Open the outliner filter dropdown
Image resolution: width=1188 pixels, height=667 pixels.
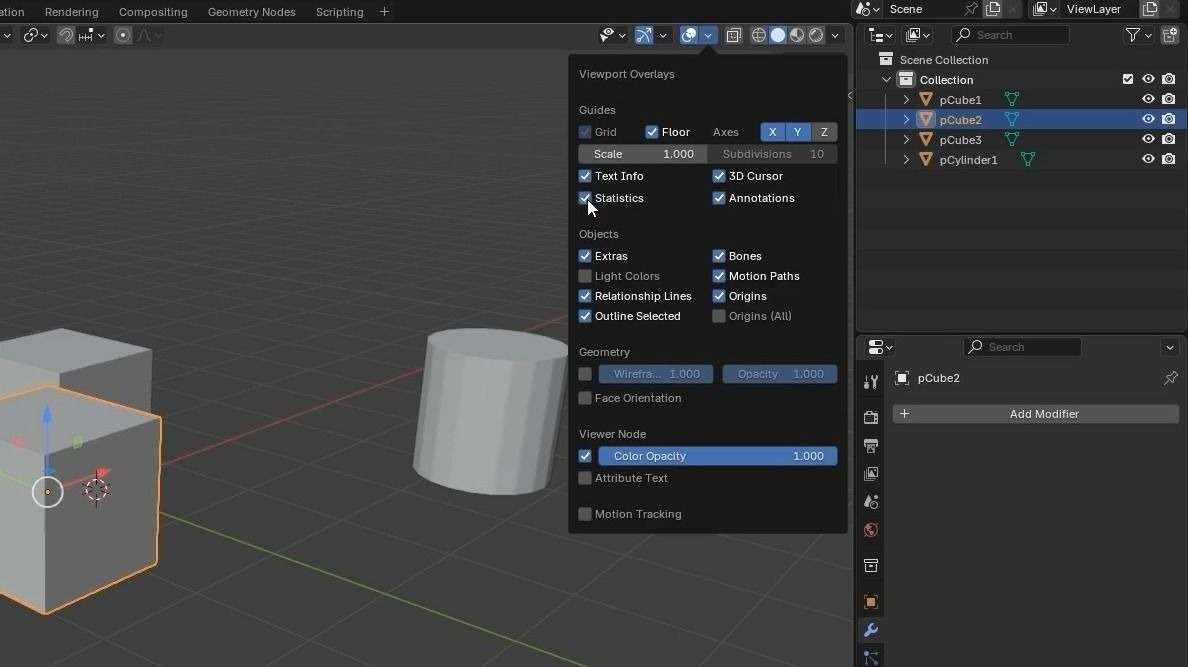[1137, 35]
